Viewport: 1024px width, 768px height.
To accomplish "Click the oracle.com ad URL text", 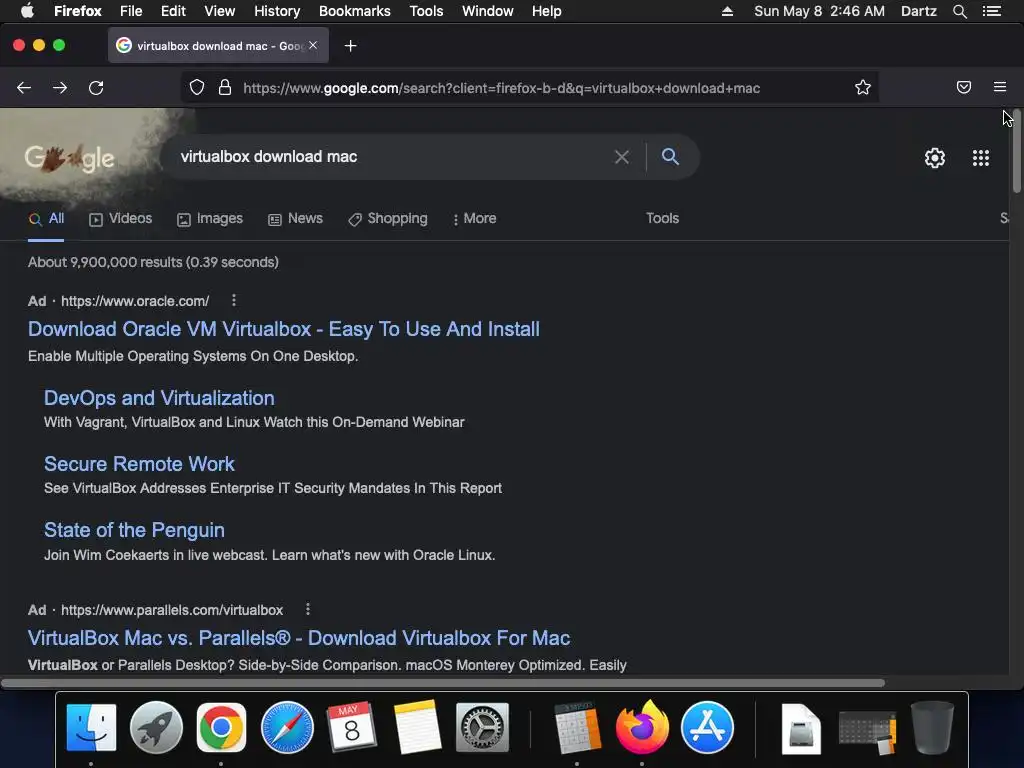I will [x=135, y=301].
